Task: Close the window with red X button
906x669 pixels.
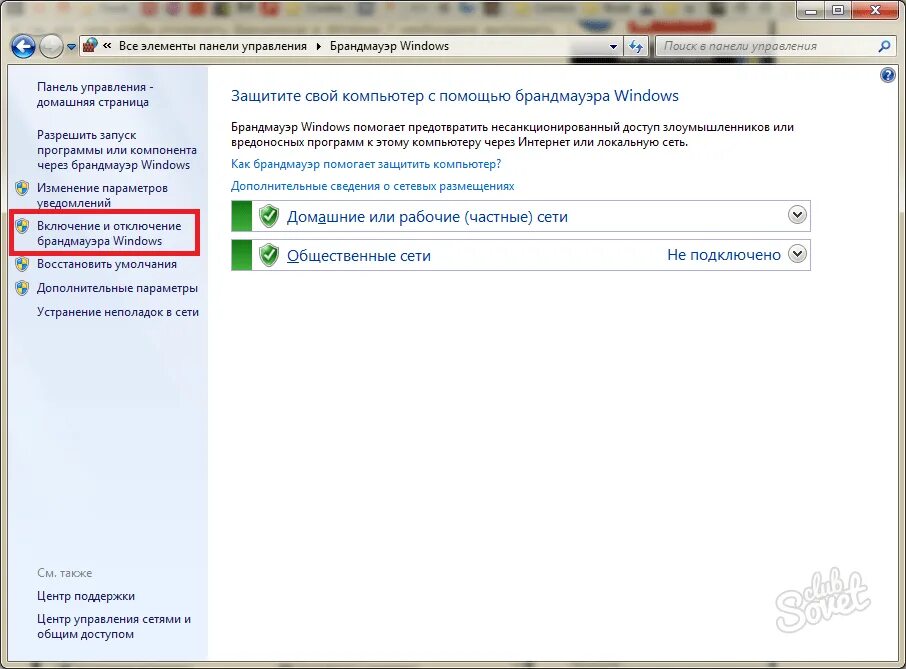Action: pyautogui.click(x=875, y=10)
